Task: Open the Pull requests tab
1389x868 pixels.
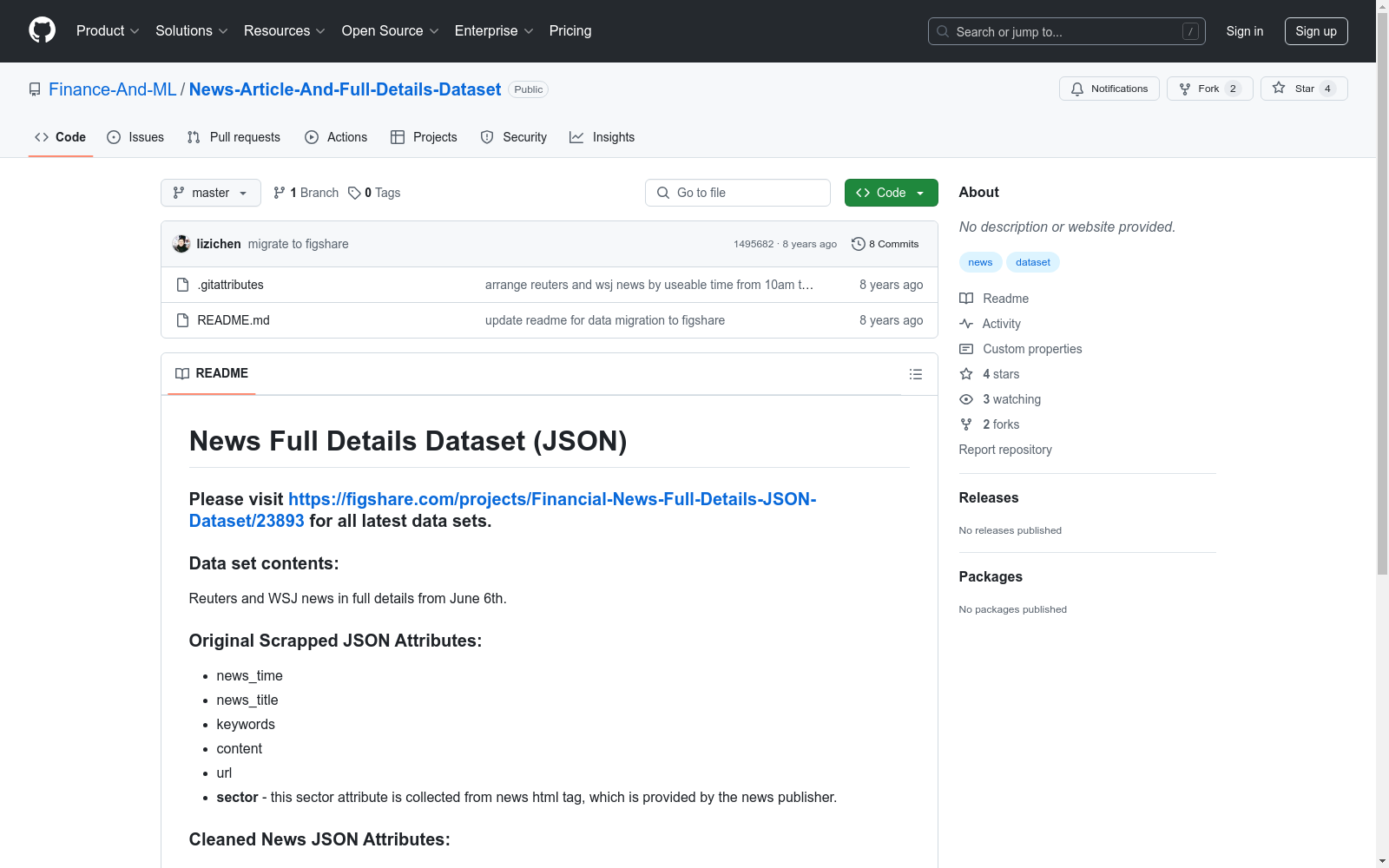Action: [x=234, y=137]
